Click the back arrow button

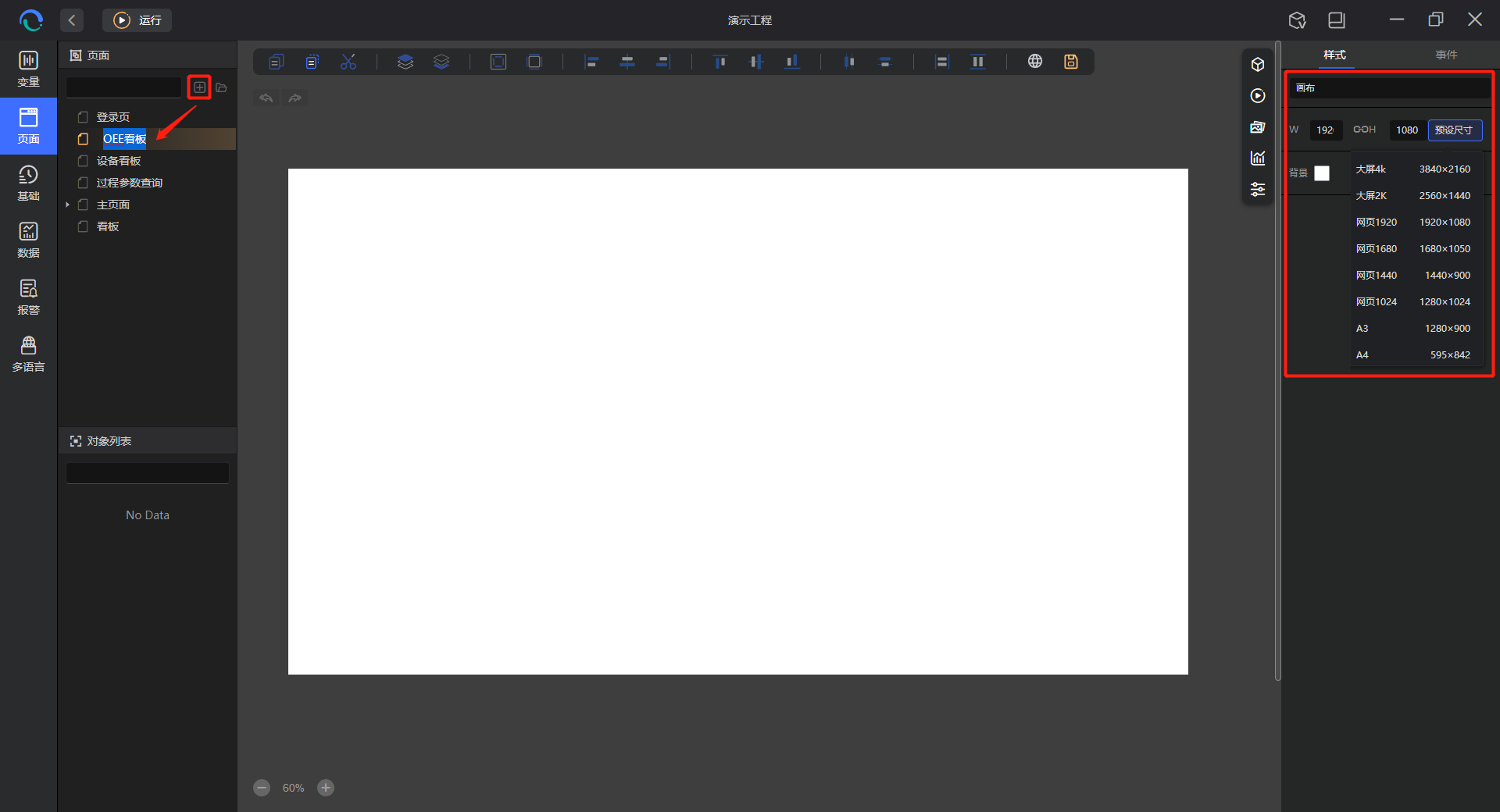pyautogui.click(x=72, y=20)
